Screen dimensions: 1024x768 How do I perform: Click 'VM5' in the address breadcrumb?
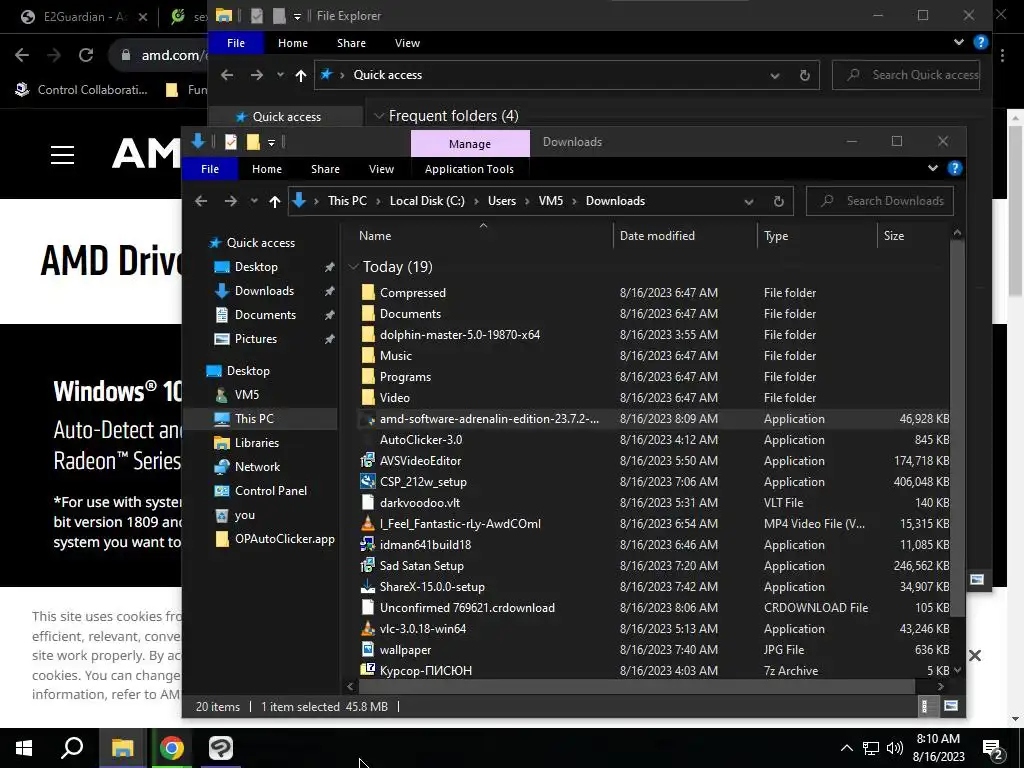coord(551,201)
